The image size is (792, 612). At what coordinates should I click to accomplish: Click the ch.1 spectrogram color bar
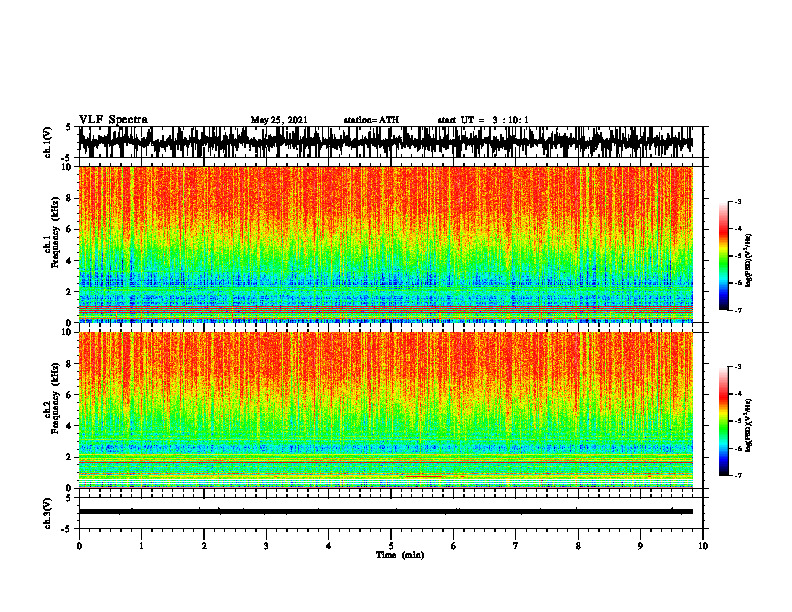pos(724,256)
